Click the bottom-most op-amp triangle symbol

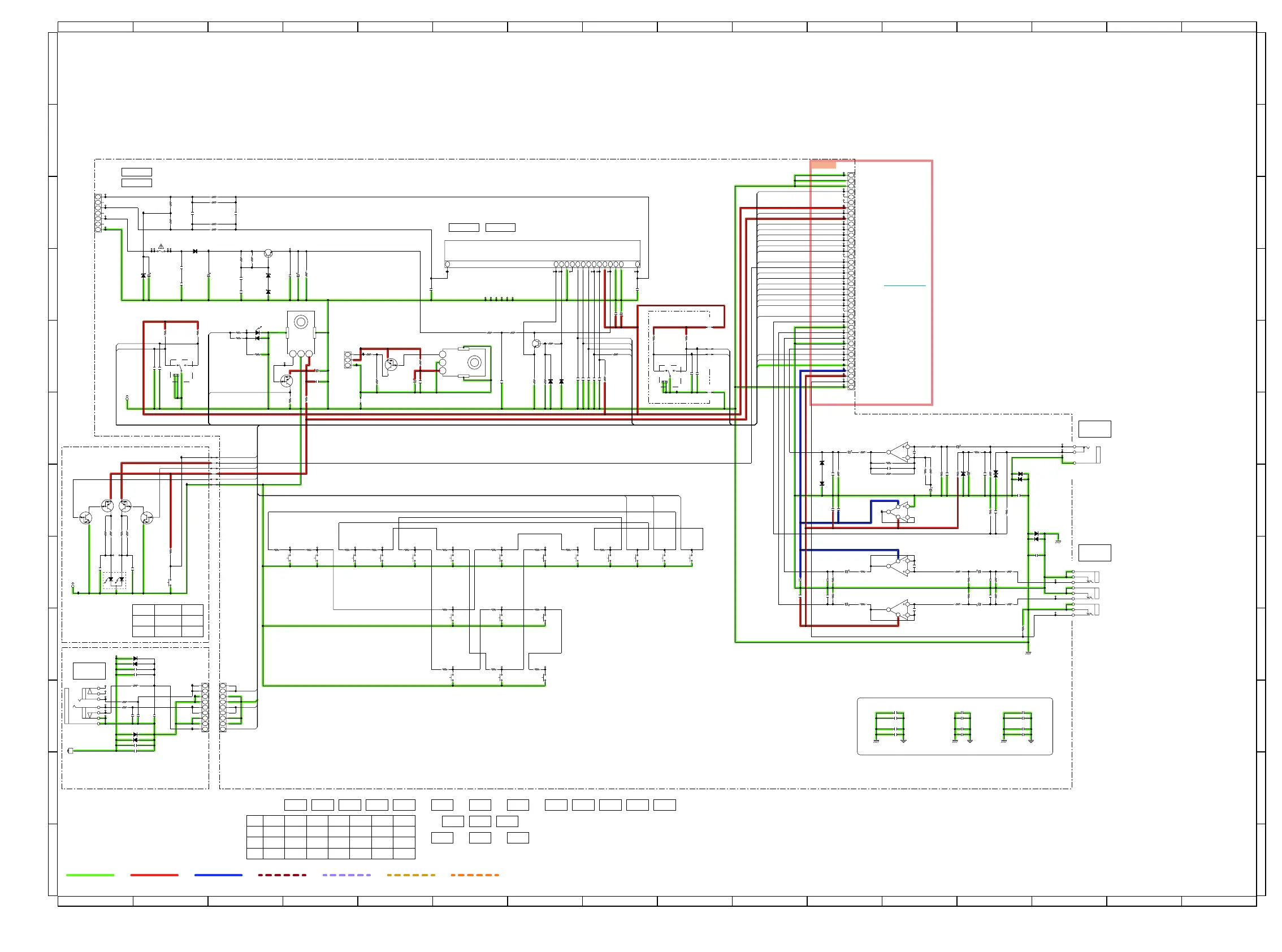pyautogui.click(x=898, y=611)
